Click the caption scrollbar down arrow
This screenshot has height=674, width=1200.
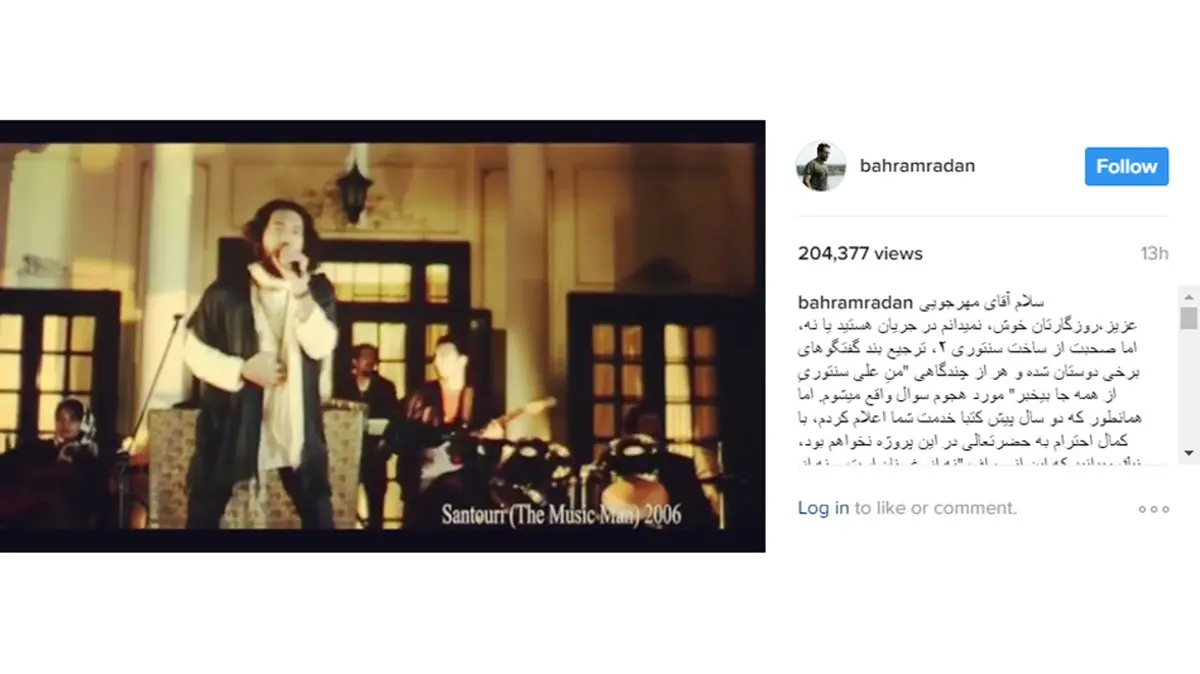point(1189,453)
